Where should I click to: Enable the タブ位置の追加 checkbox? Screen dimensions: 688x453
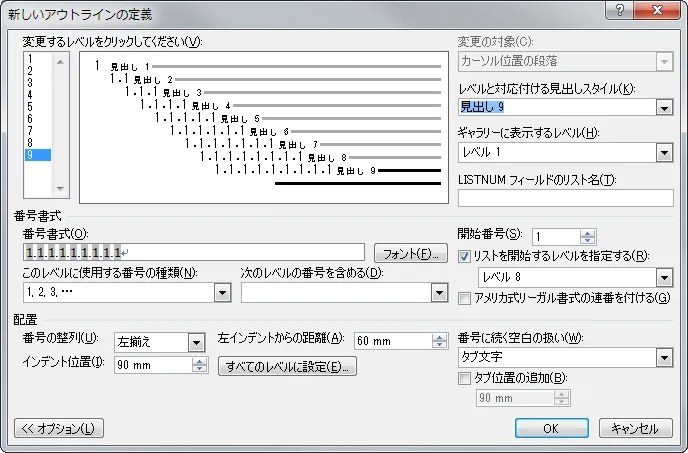point(464,378)
